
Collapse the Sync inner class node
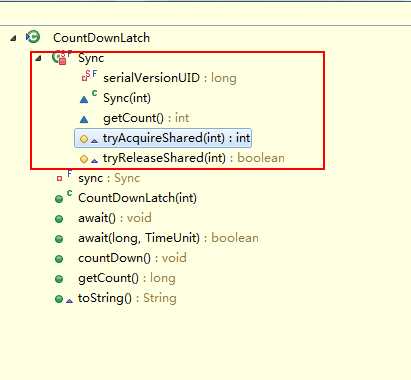(x=38, y=58)
